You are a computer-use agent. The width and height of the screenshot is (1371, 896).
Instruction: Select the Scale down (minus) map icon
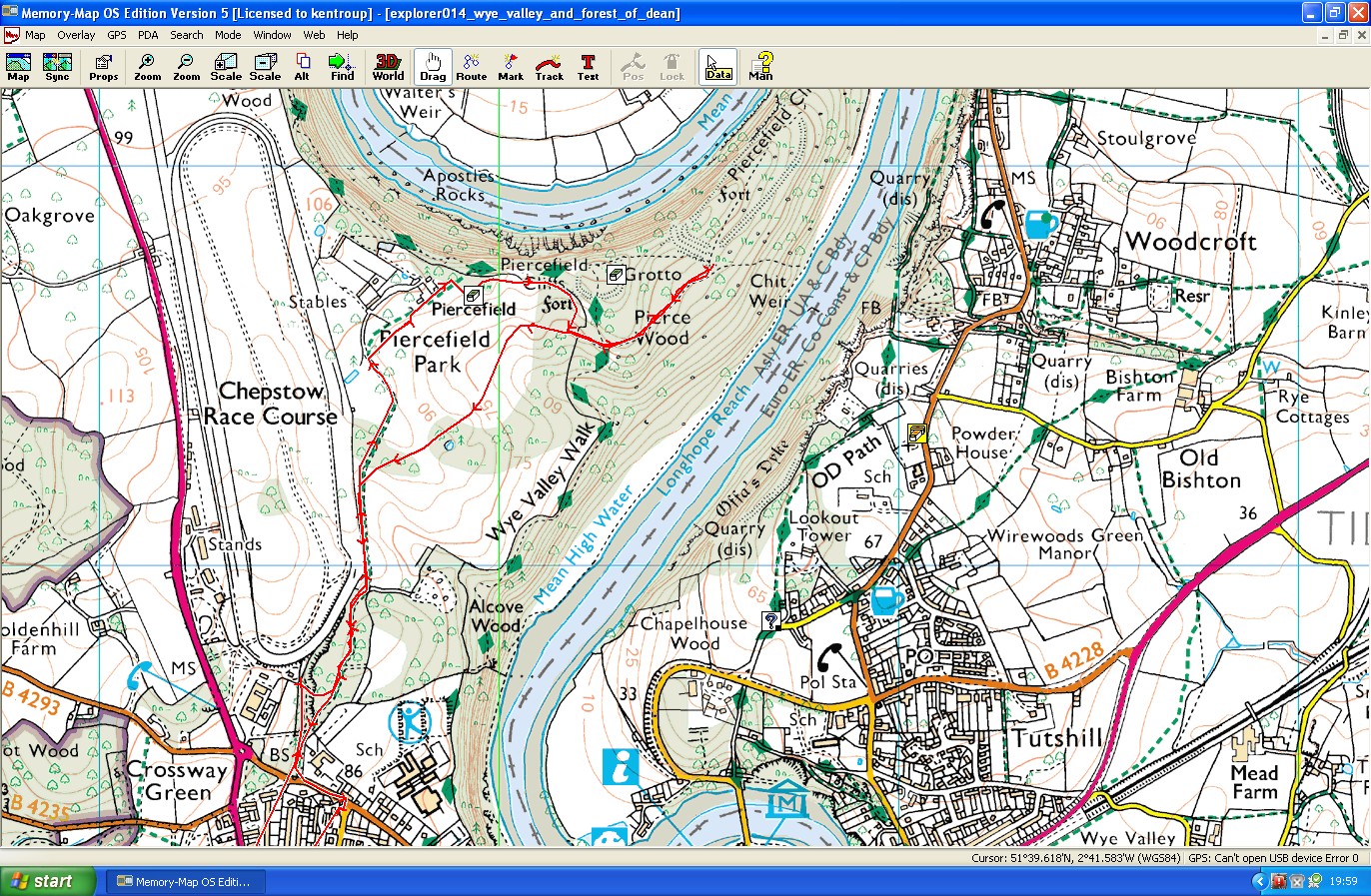coord(265,67)
